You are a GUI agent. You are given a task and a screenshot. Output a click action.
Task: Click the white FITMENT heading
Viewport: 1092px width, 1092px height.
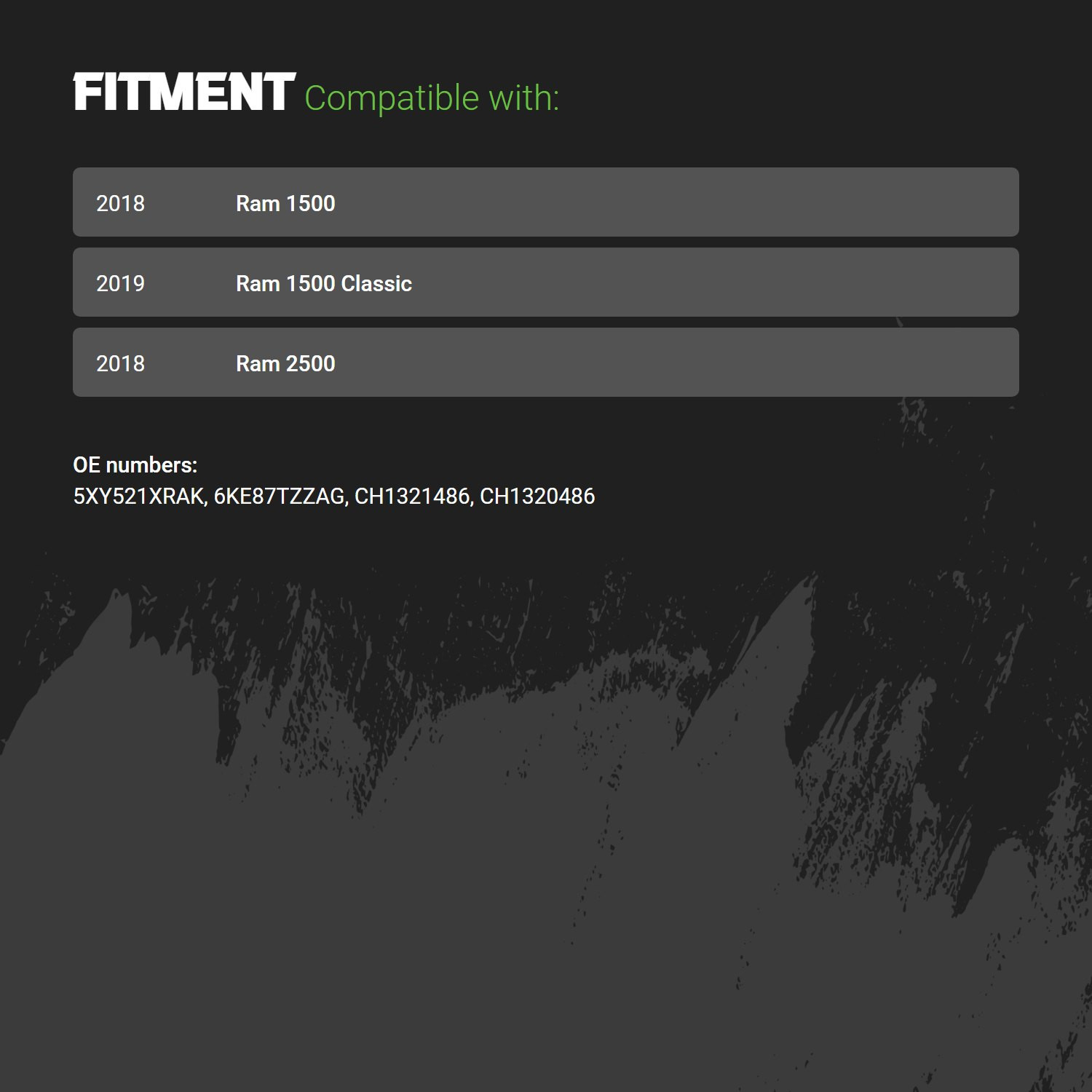coord(184,92)
